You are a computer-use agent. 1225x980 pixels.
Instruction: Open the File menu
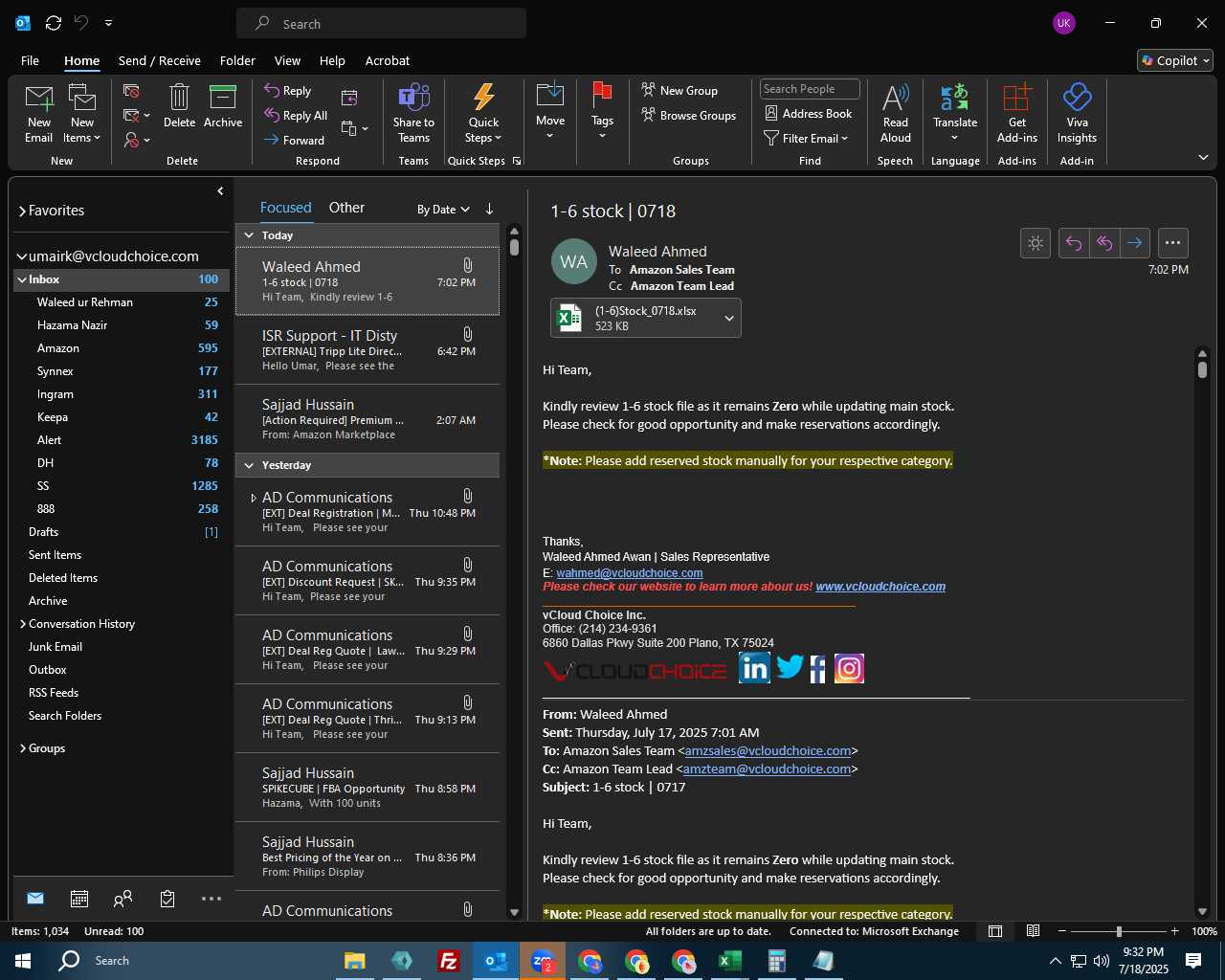point(30,60)
